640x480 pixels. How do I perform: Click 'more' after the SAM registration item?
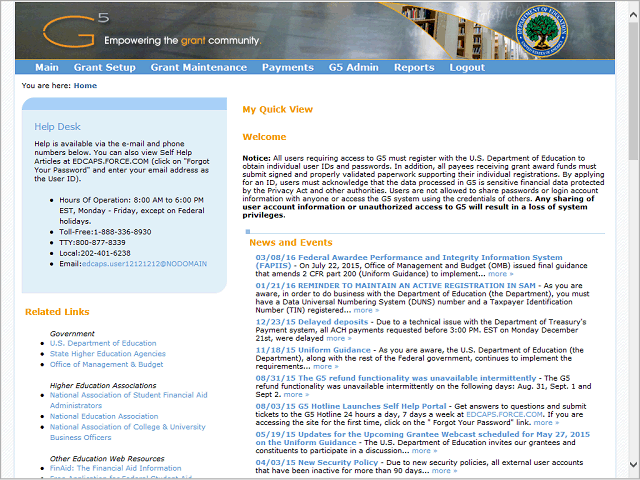(366, 310)
